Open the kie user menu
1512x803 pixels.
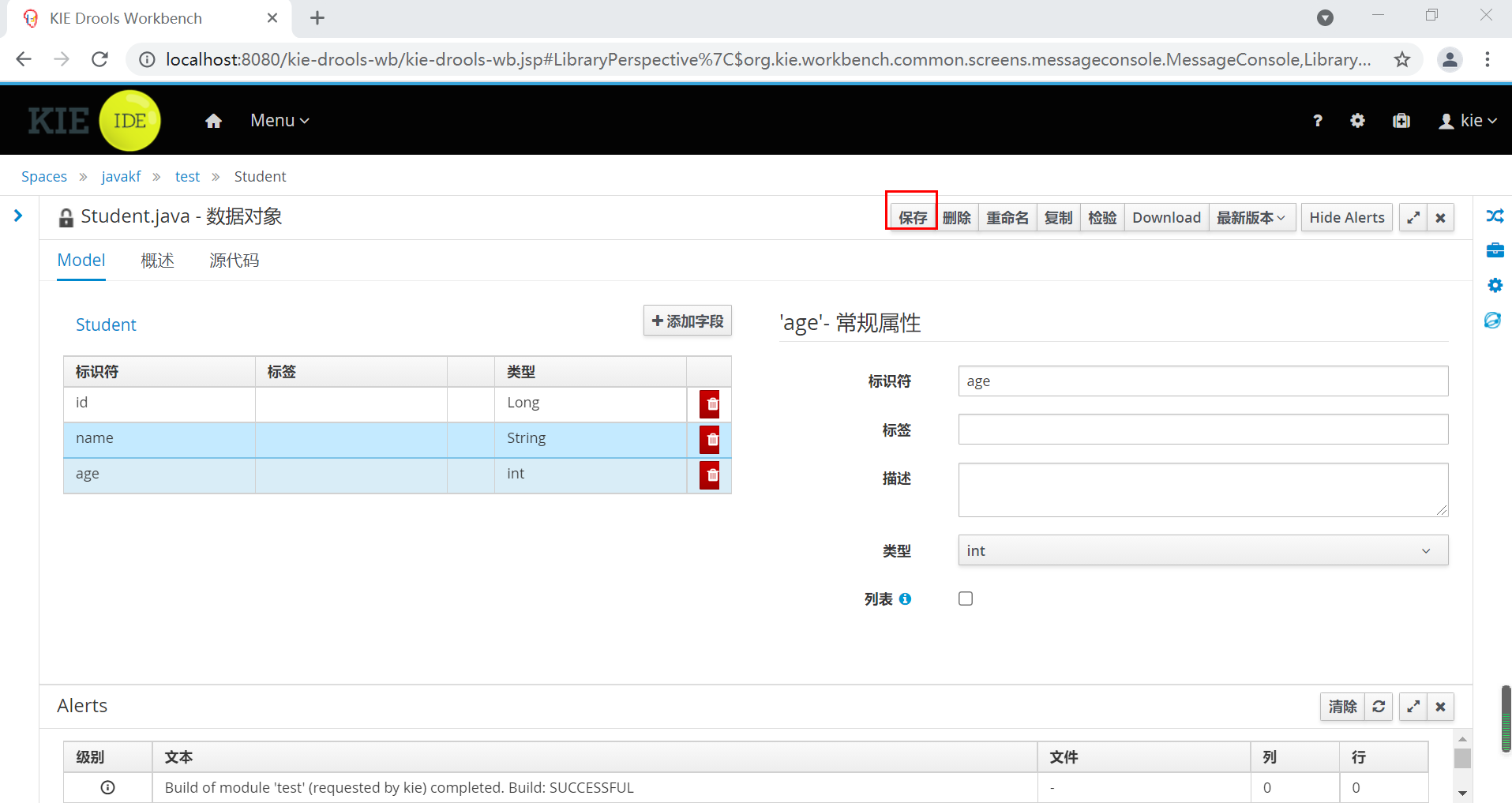[x=1468, y=121]
